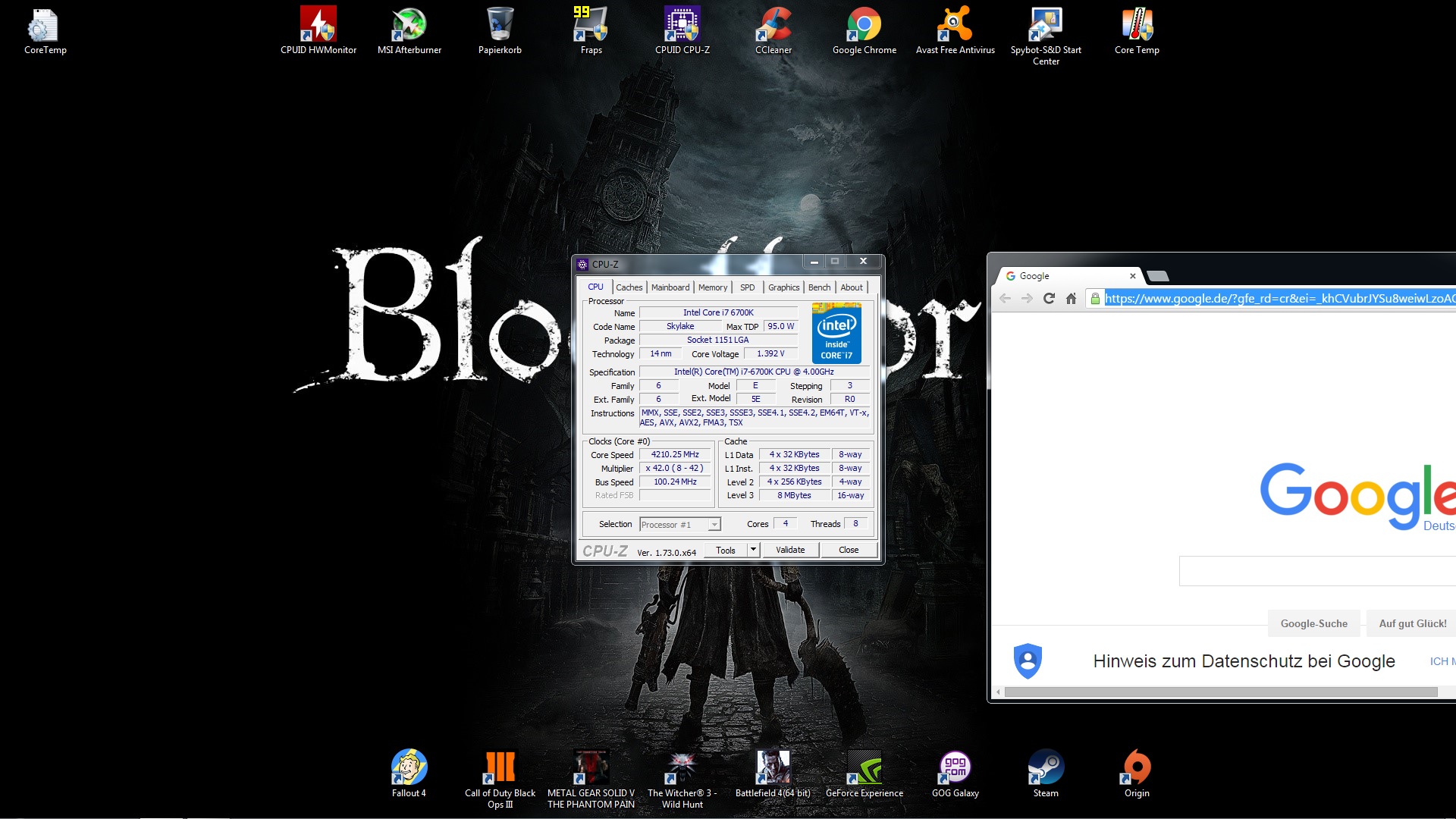
Task: Click the green padlock in address bar
Action: click(x=1095, y=299)
